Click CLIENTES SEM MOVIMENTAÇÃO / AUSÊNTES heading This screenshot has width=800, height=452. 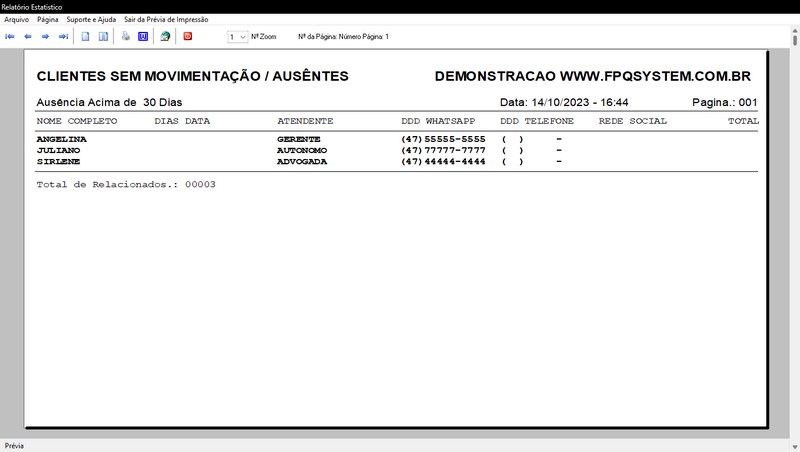tap(192, 77)
